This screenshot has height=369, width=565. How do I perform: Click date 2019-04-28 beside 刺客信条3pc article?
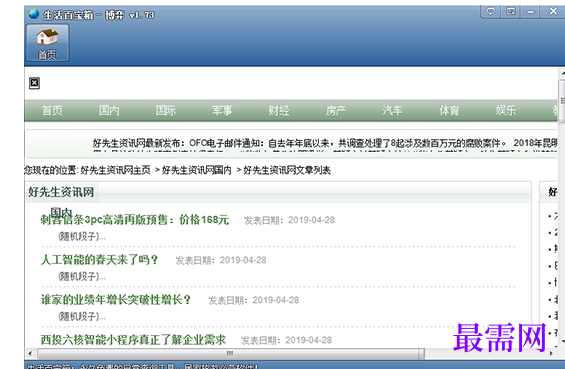pyautogui.click(x=312, y=220)
